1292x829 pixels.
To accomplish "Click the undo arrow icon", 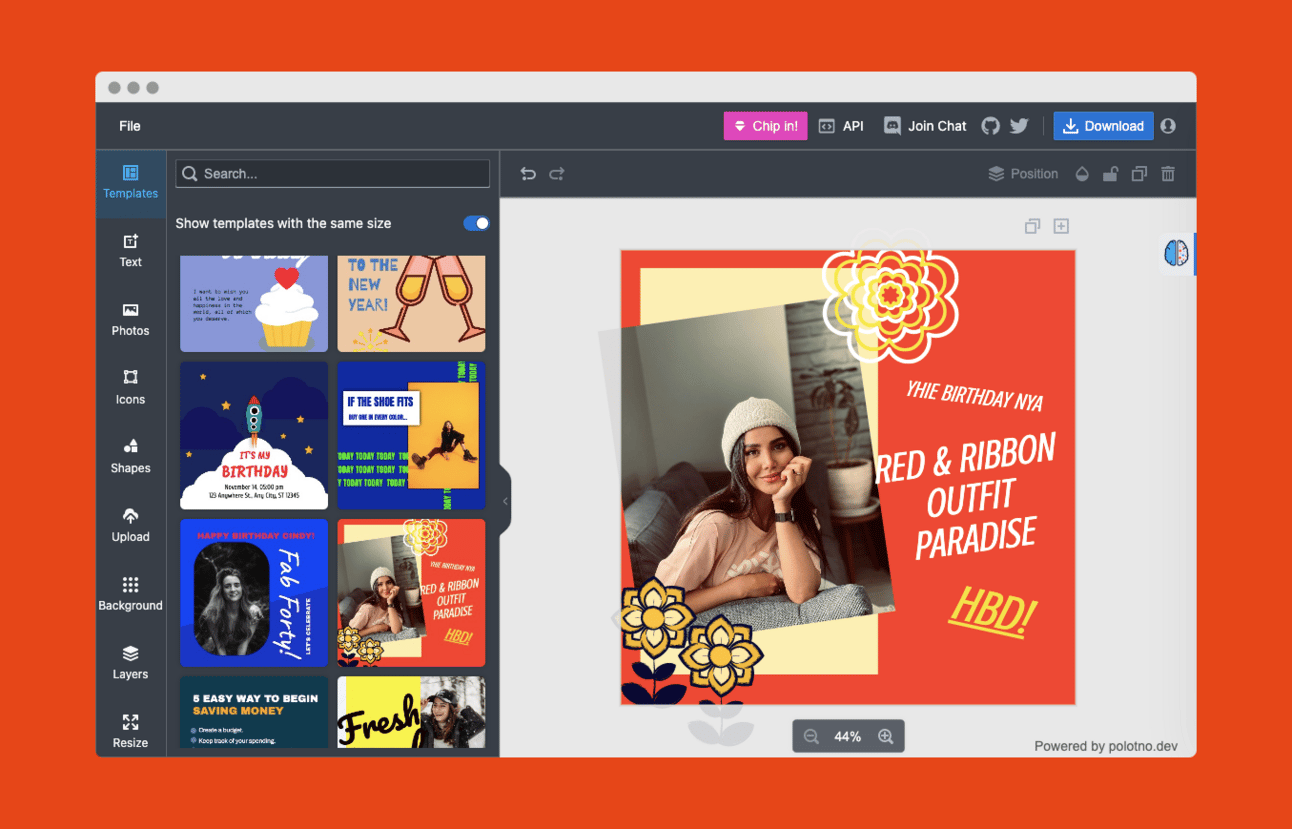I will (528, 174).
